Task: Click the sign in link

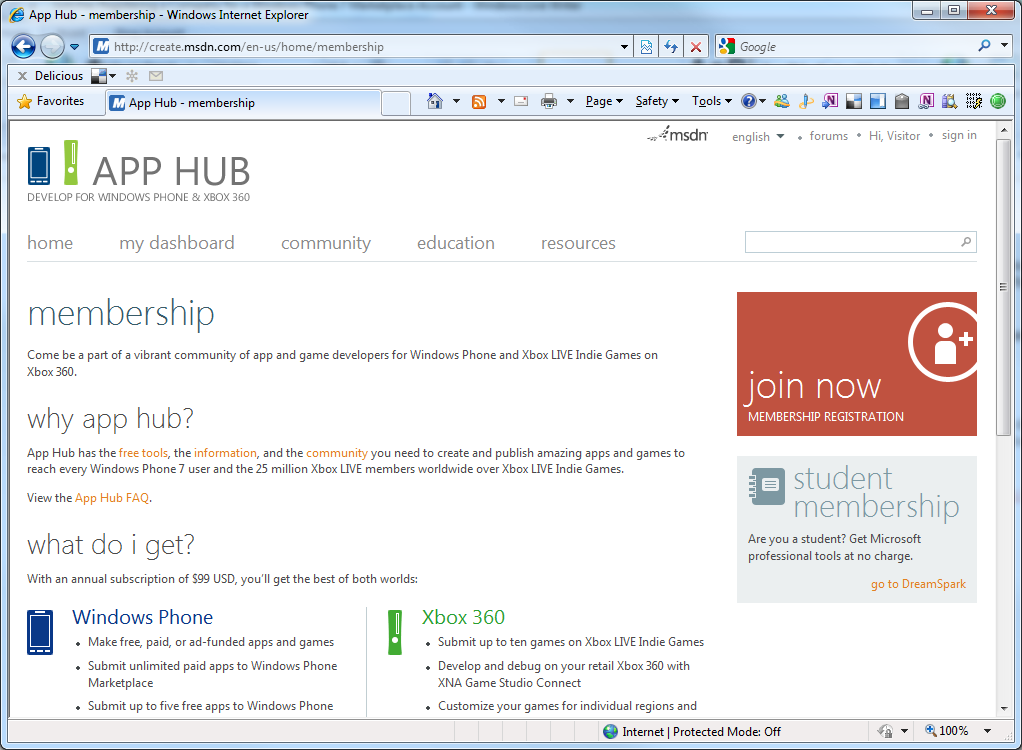Action: 959,135
